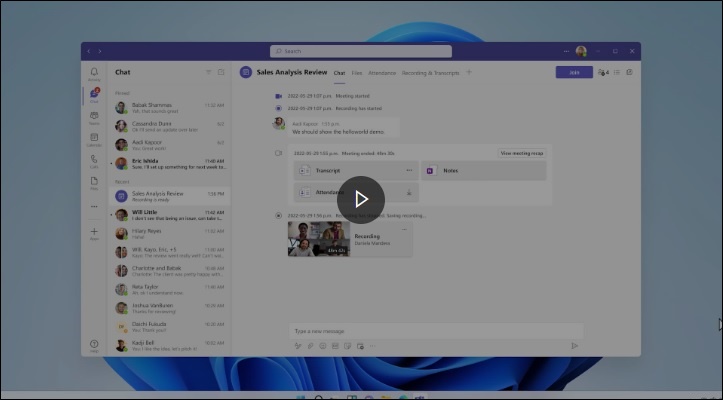Open chat with Hilary Reyes

pos(169,233)
